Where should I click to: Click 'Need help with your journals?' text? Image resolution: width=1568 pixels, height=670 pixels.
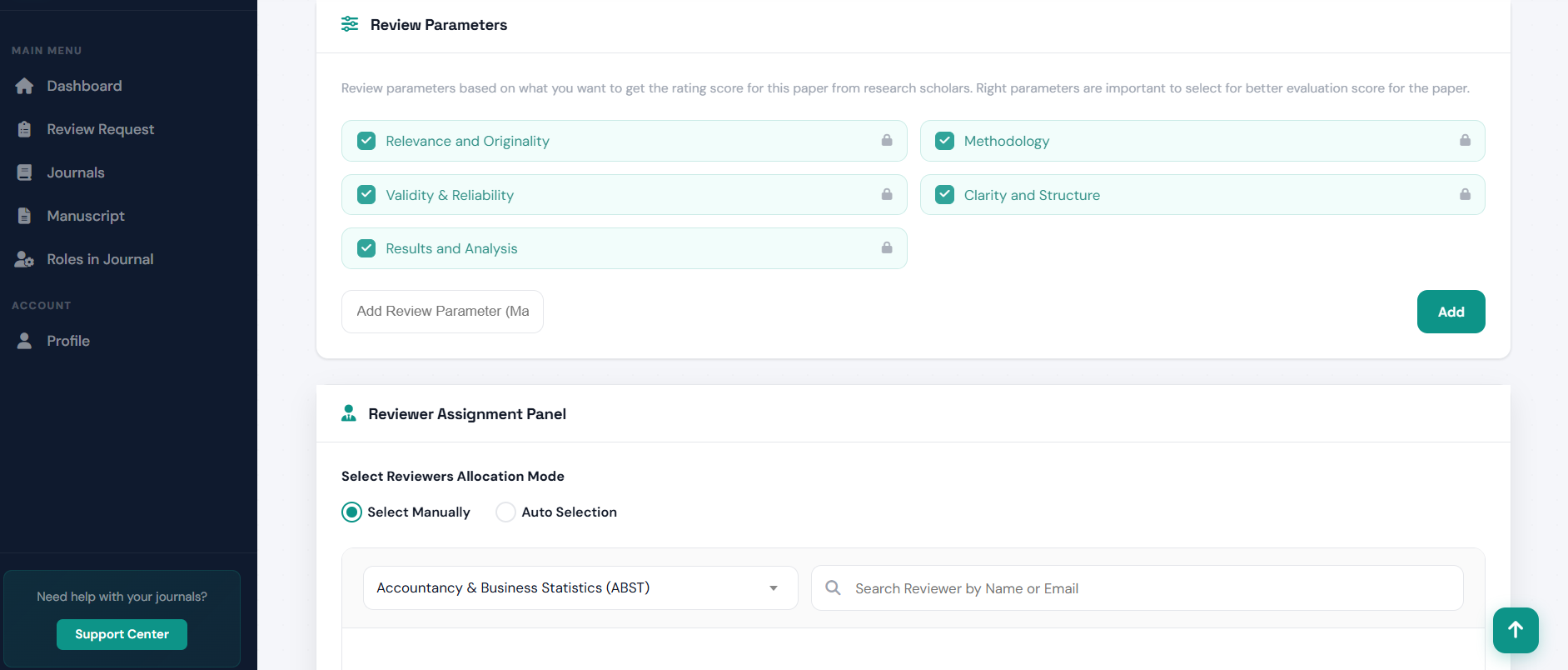click(122, 597)
